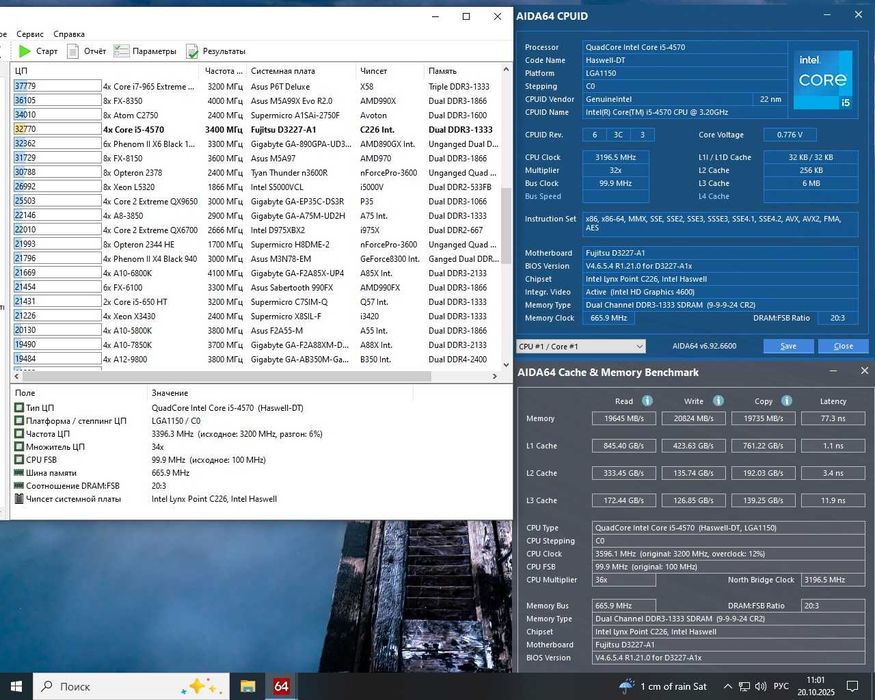Click the horizontal scrollbar right arrow

coord(494,376)
